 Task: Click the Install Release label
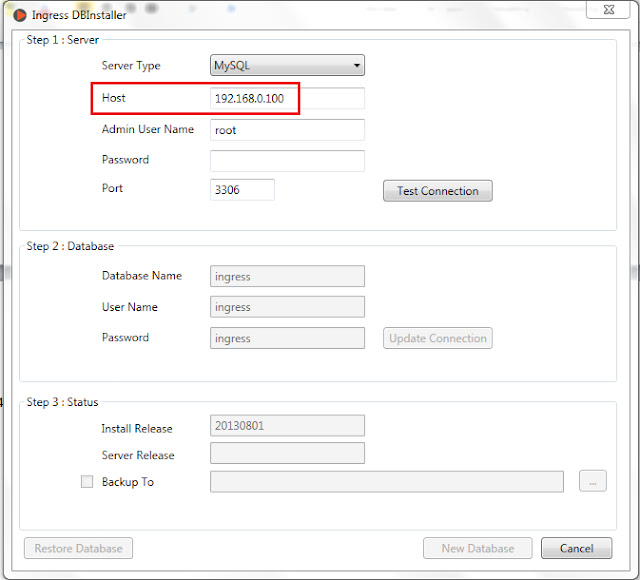[x=137, y=429]
